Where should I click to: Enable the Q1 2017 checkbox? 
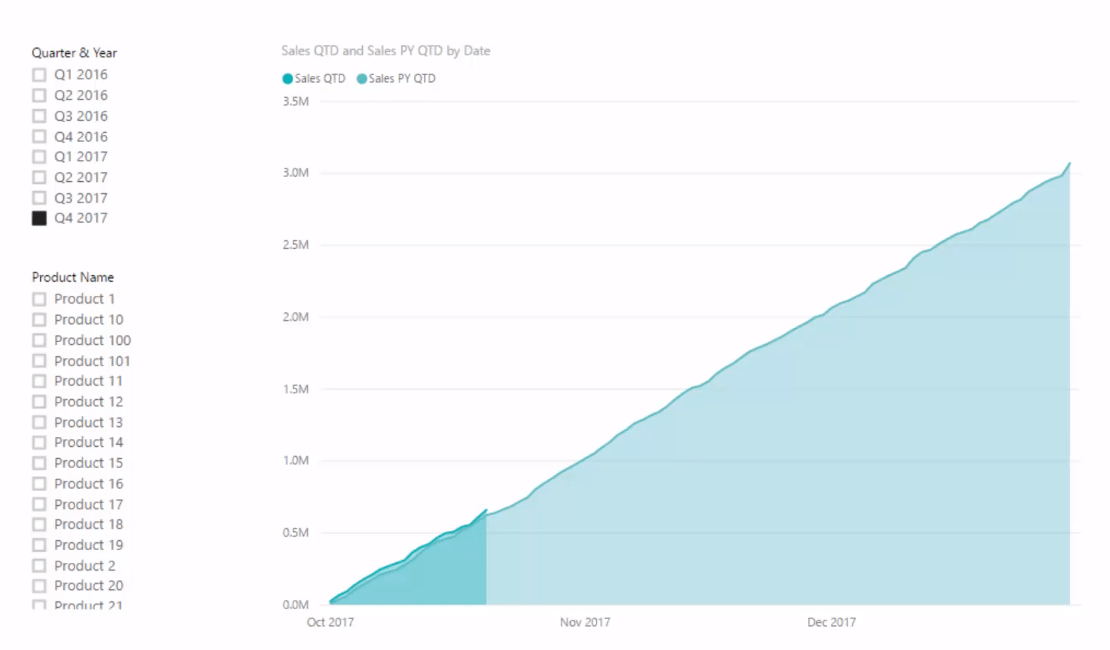click(x=39, y=156)
